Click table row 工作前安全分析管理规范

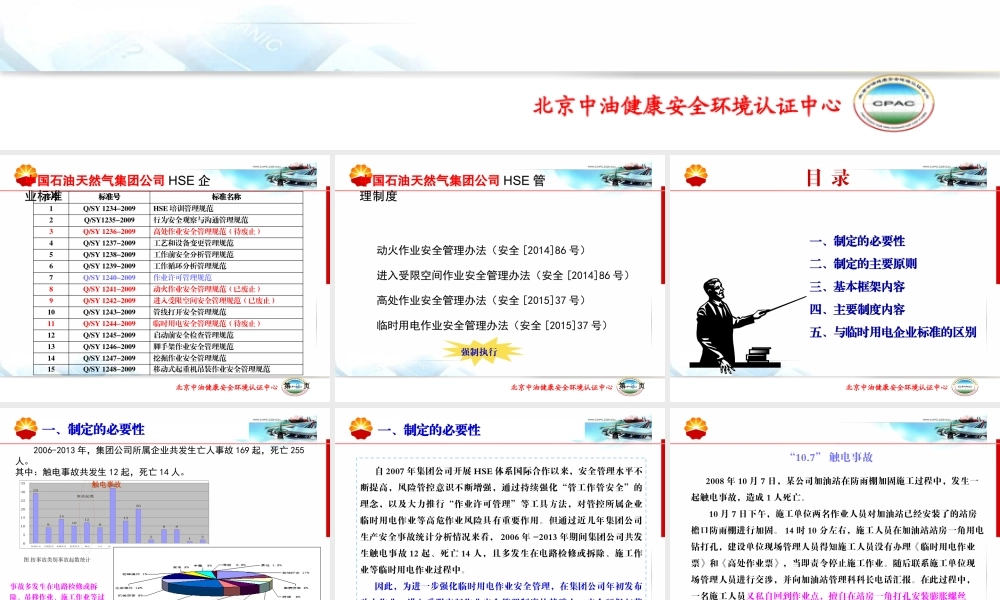point(168,254)
